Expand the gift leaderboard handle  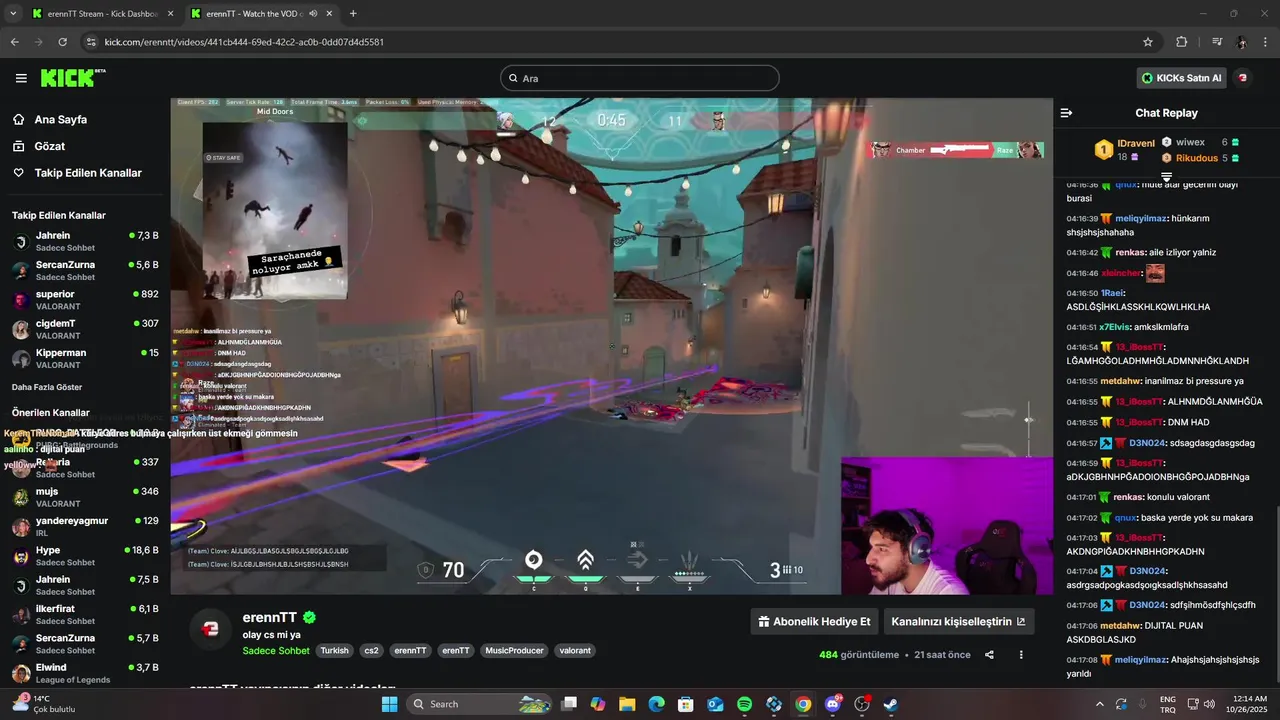(1166, 176)
